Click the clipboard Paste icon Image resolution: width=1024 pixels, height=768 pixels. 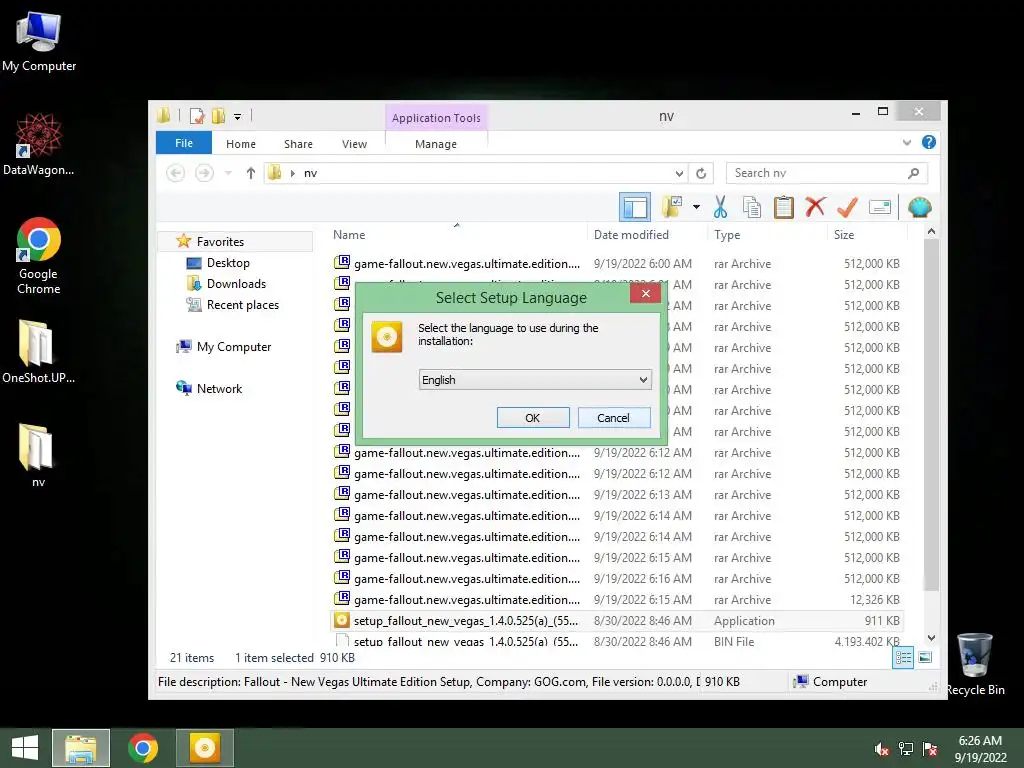tap(784, 208)
